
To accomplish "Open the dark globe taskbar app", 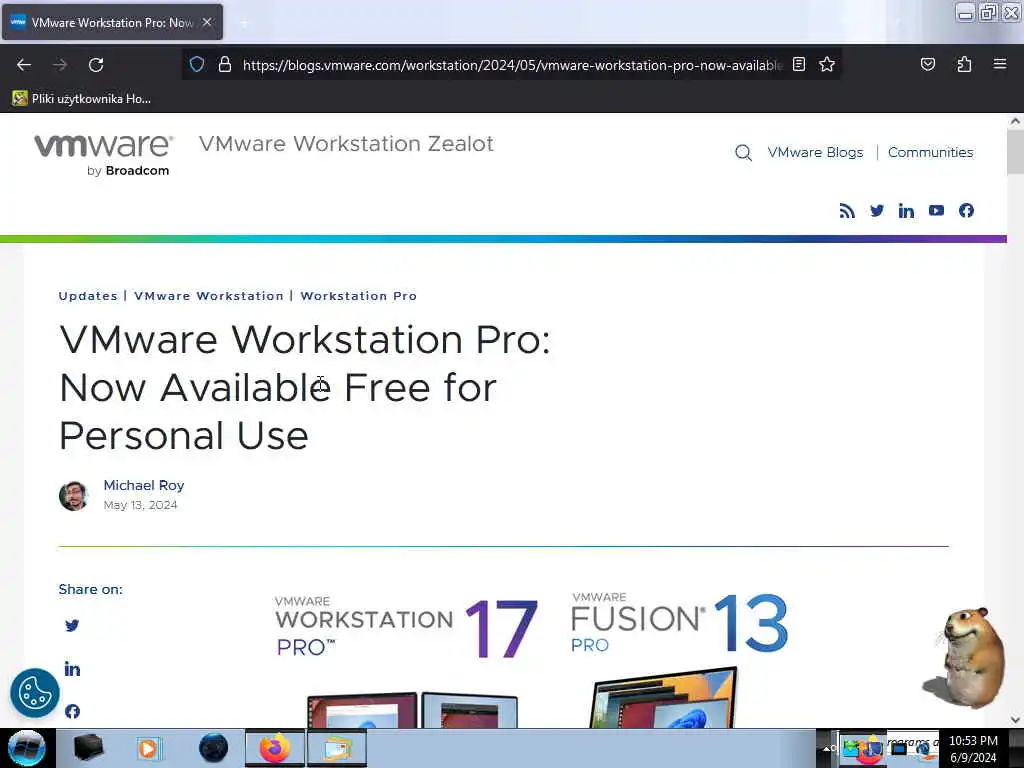I will [x=213, y=748].
